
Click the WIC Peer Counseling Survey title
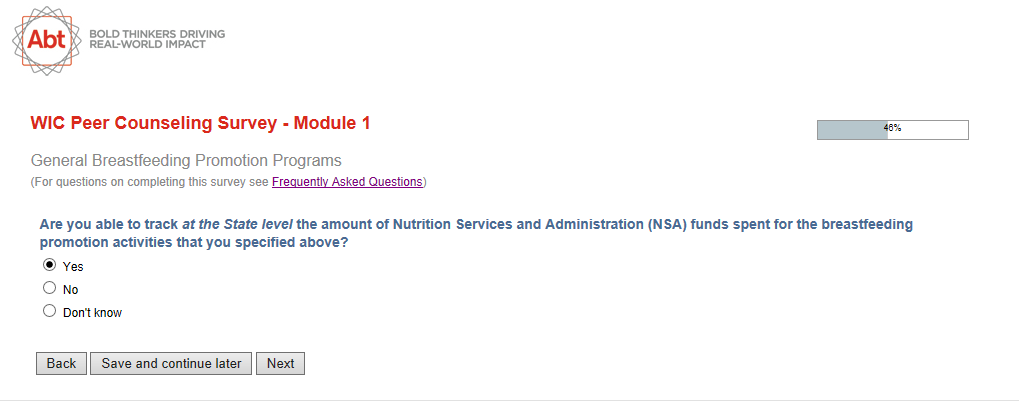[x=201, y=124]
